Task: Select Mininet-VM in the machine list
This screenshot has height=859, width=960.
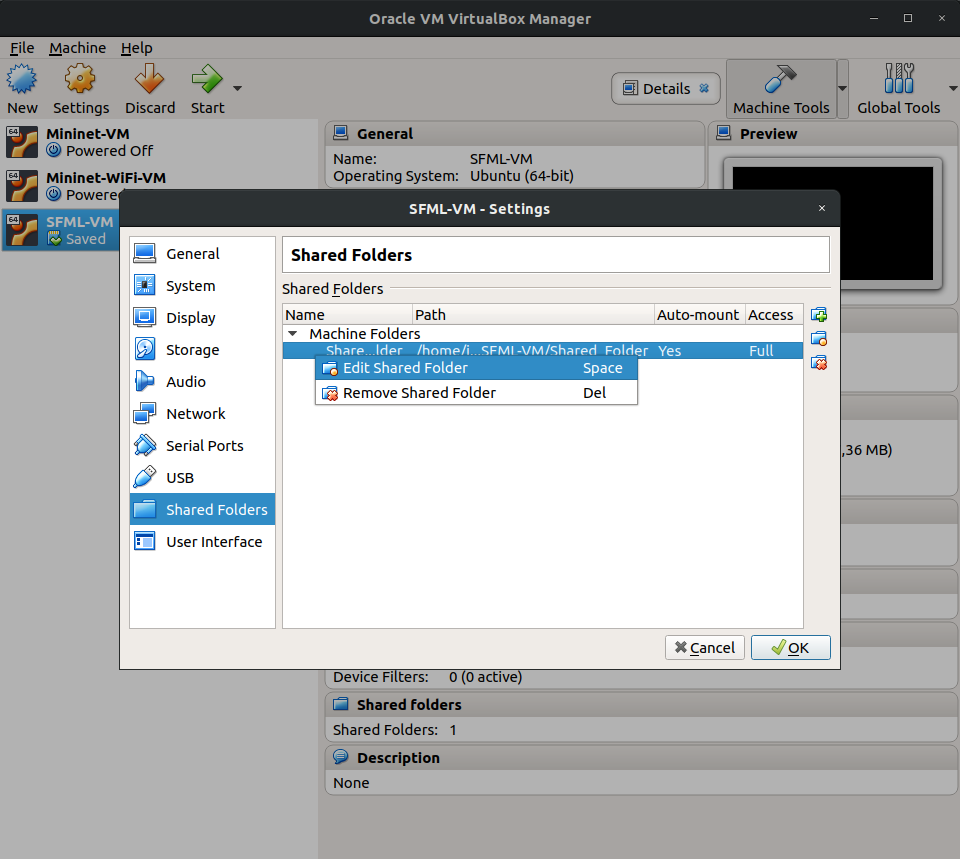Action: pos(87,134)
